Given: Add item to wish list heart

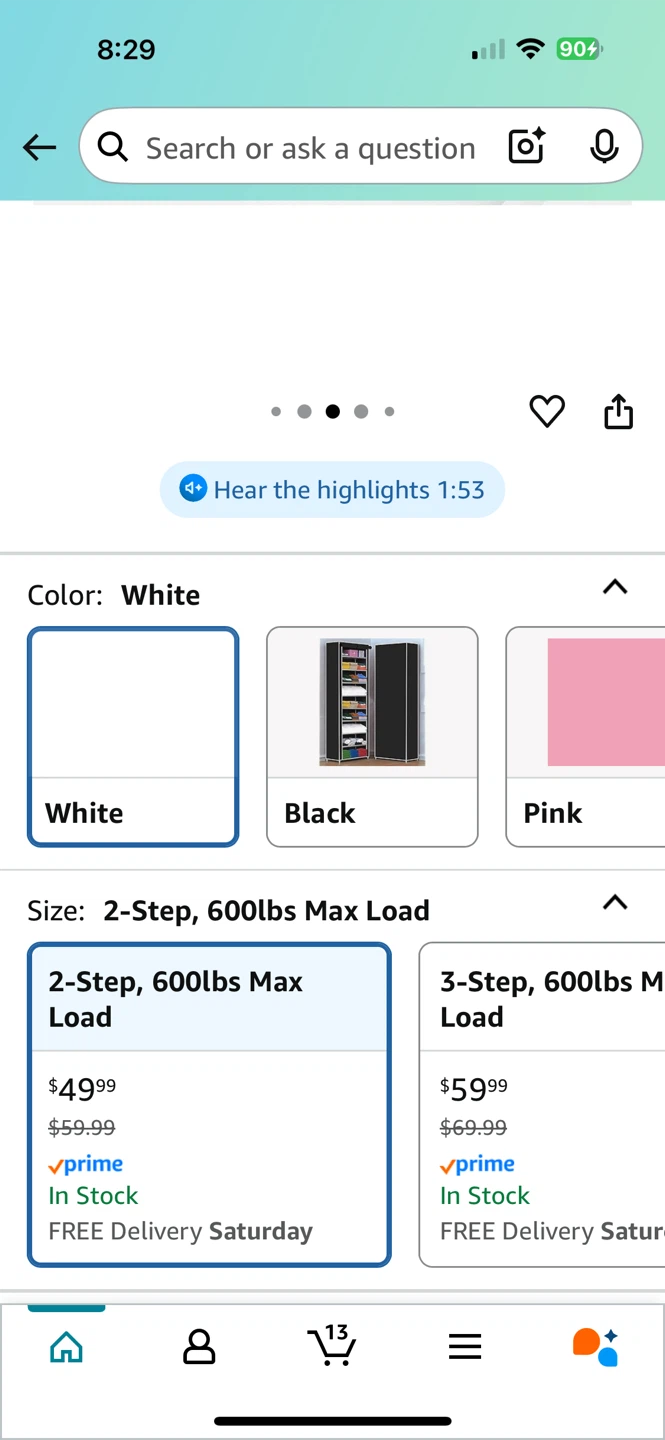Looking at the screenshot, I should pyautogui.click(x=547, y=411).
